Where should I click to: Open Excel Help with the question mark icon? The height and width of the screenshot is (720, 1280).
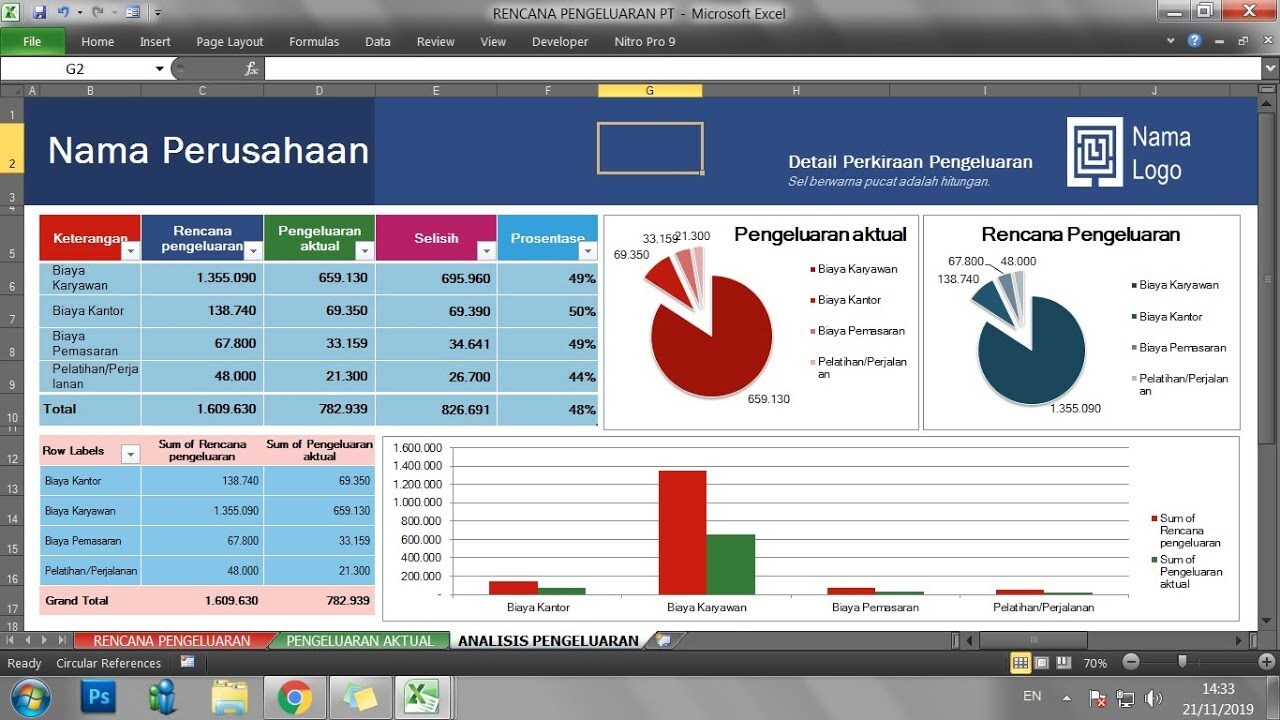pyautogui.click(x=1195, y=41)
